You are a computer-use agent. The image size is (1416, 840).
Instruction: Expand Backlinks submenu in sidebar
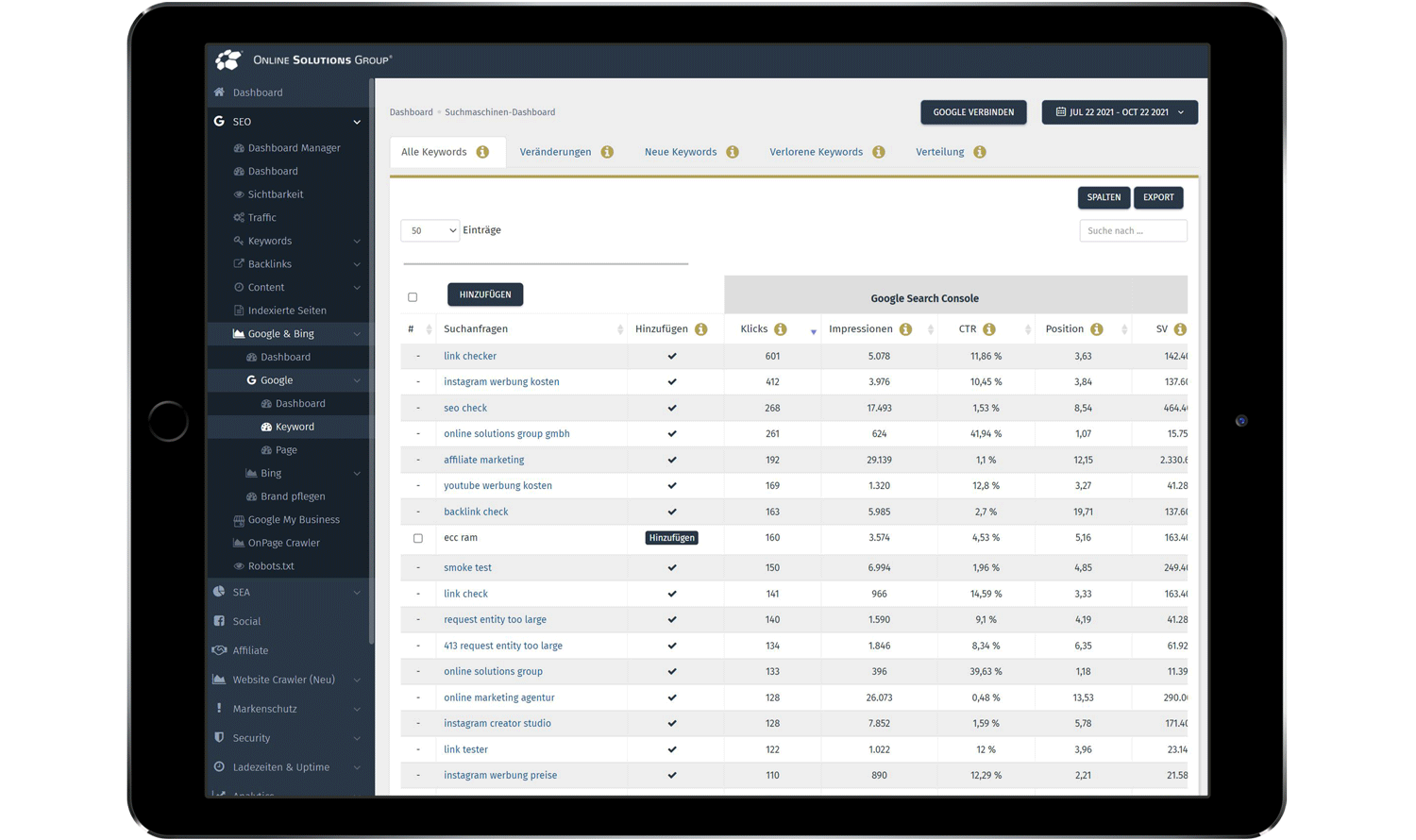point(357,264)
